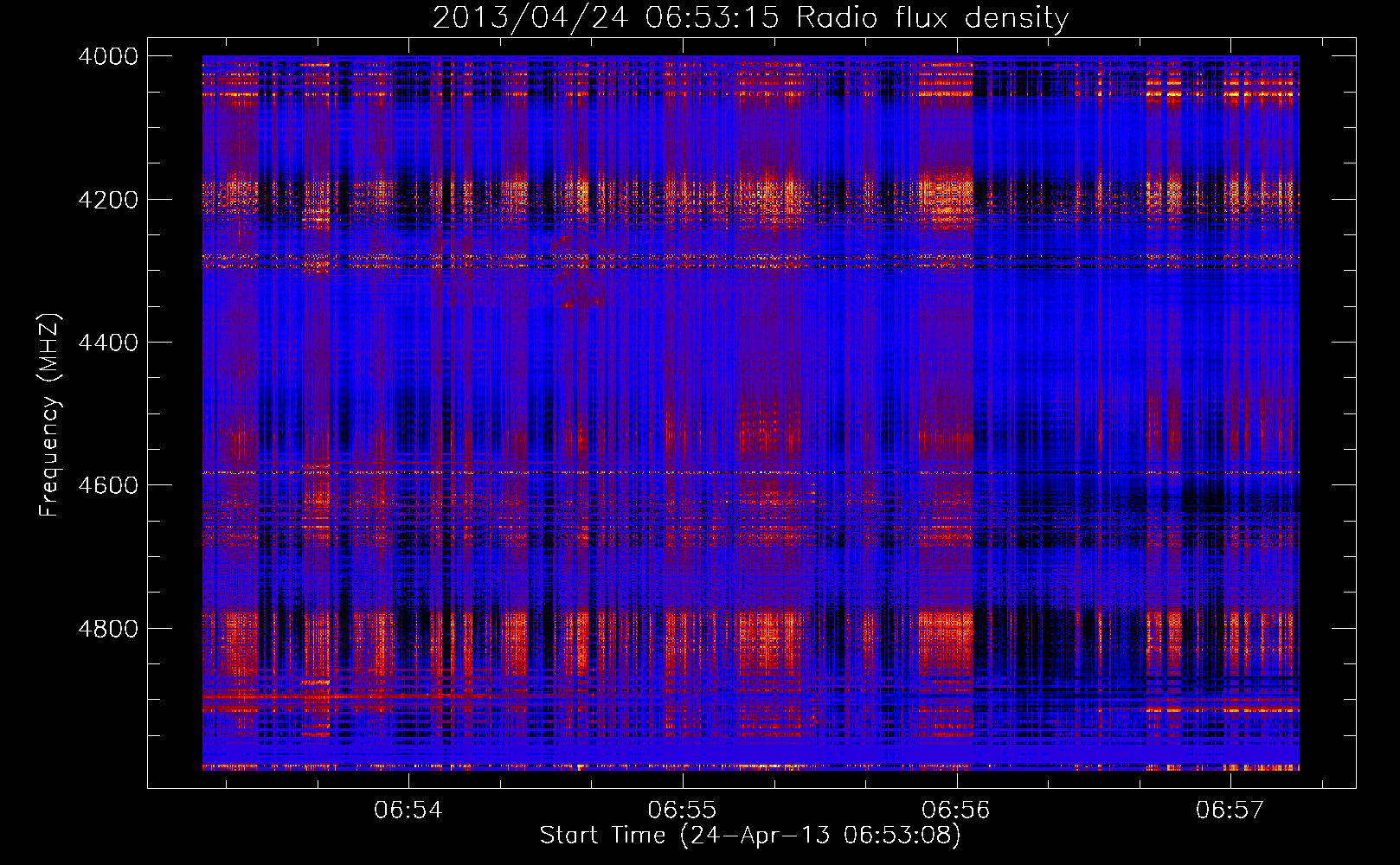Click the 4600 frequency tick label
Viewport: 1400px width, 865px height.
coord(108,485)
